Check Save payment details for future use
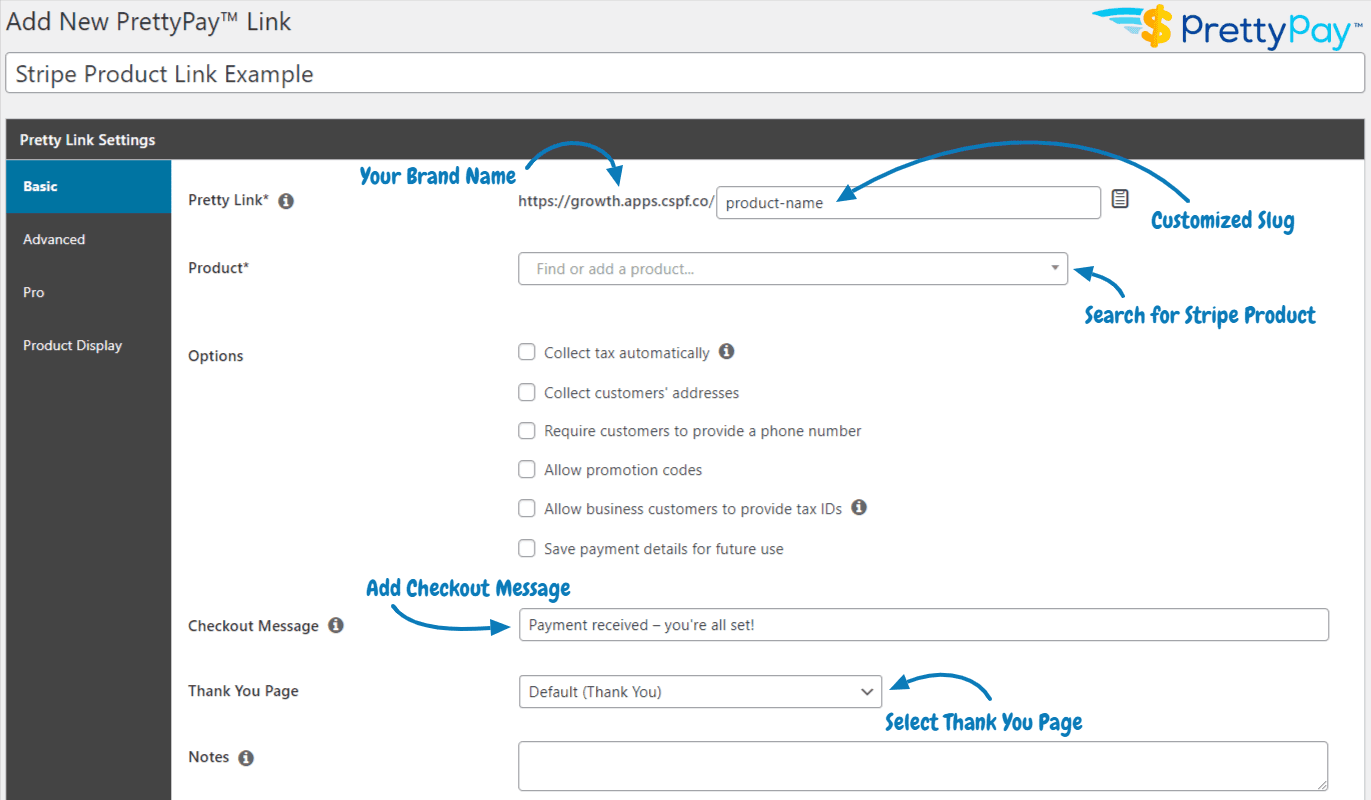Screen dimensions: 1371x800 (x=527, y=548)
